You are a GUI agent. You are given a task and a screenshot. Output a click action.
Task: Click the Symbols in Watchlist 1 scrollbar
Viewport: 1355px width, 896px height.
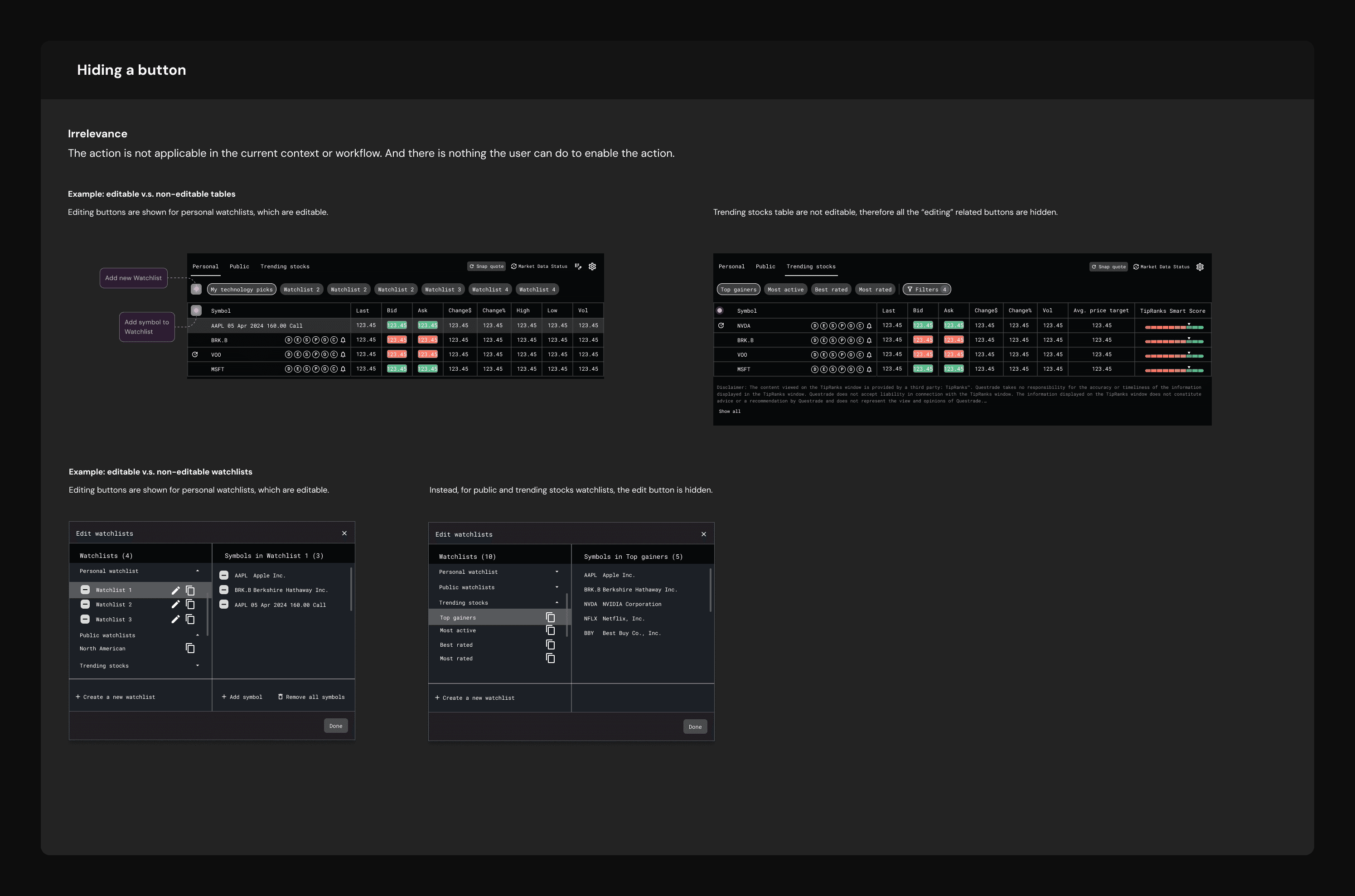pyautogui.click(x=351, y=589)
